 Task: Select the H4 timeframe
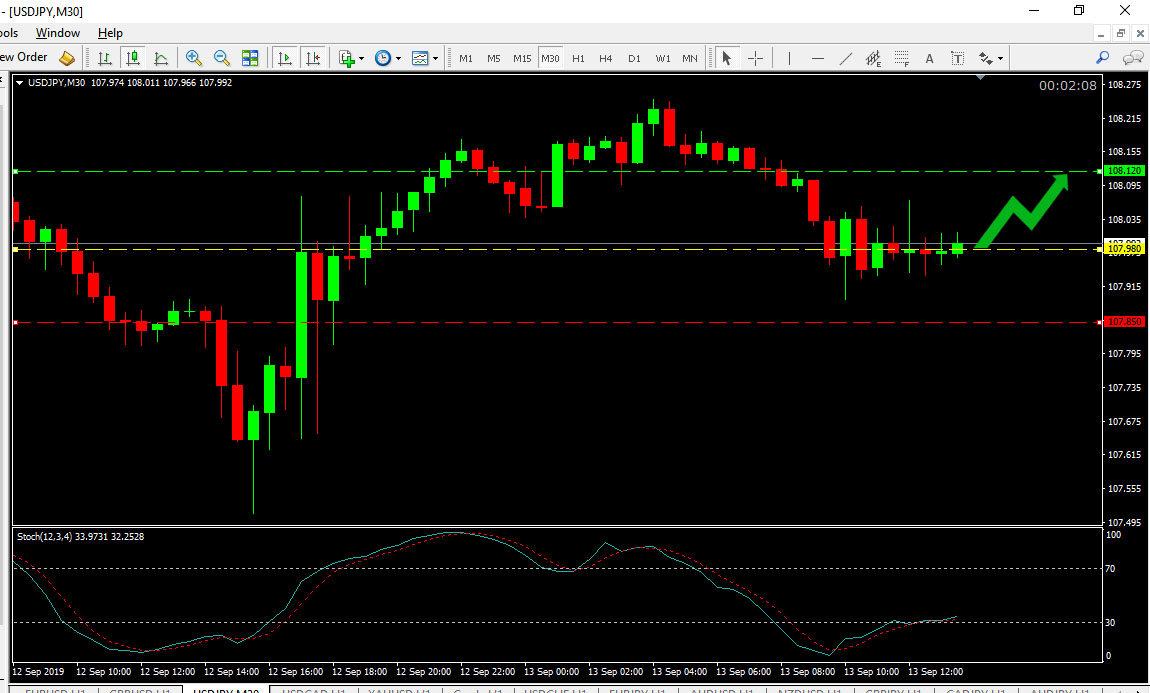tap(606, 58)
